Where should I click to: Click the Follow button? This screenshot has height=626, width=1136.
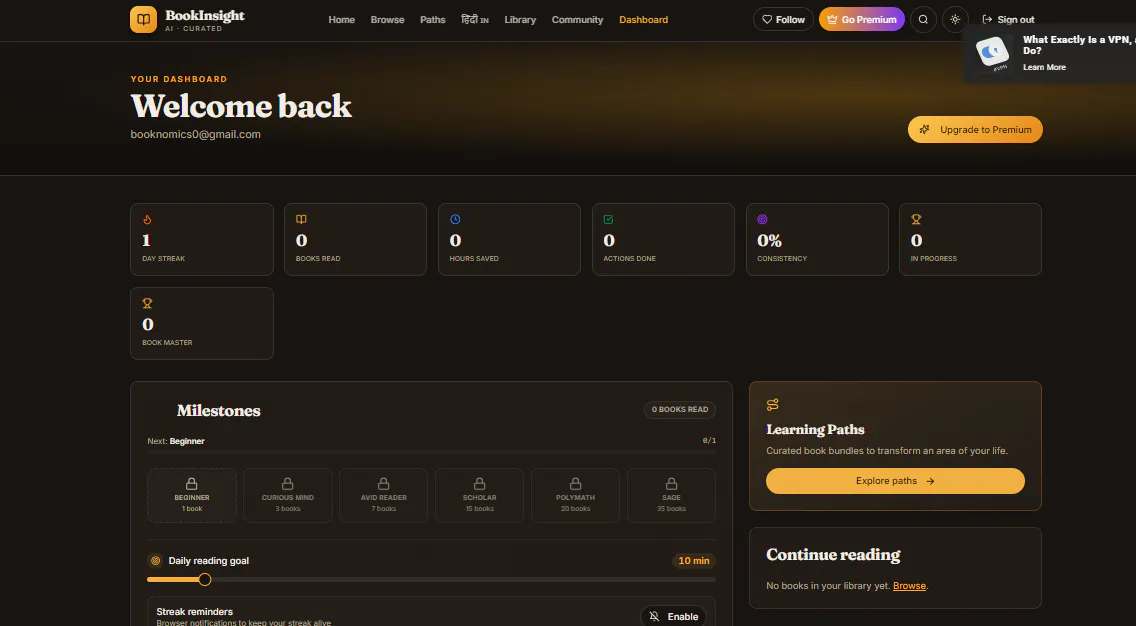783,20
